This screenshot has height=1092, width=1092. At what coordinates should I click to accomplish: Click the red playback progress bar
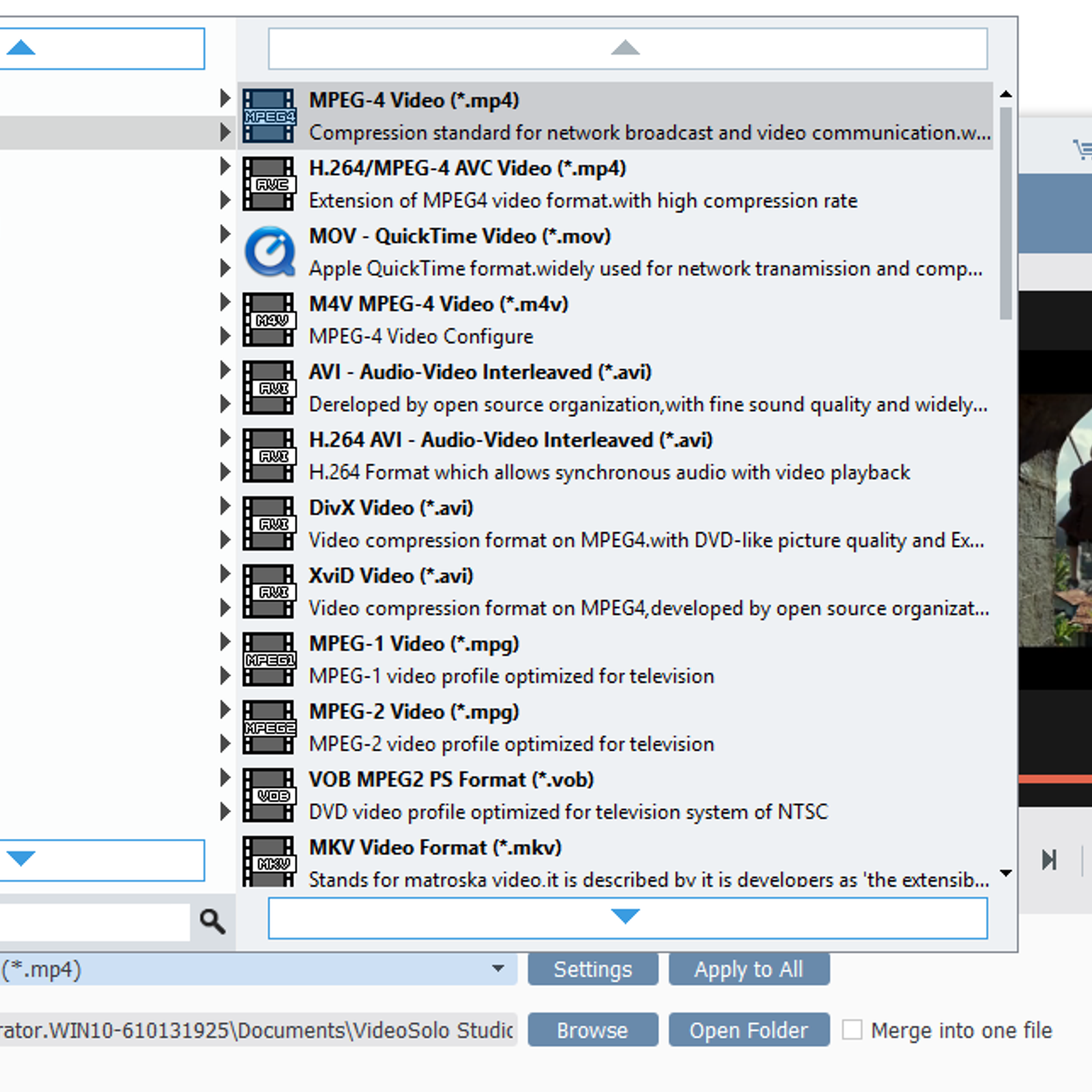[1055, 779]
